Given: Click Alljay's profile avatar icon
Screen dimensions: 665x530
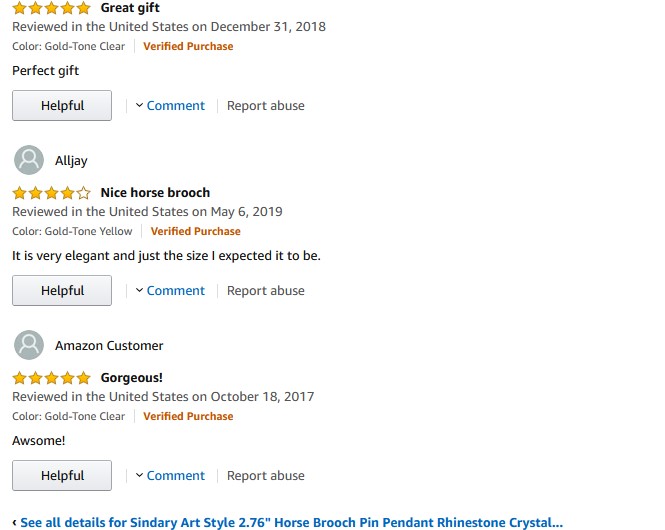Looking at the screenshot, I should 29,160.
